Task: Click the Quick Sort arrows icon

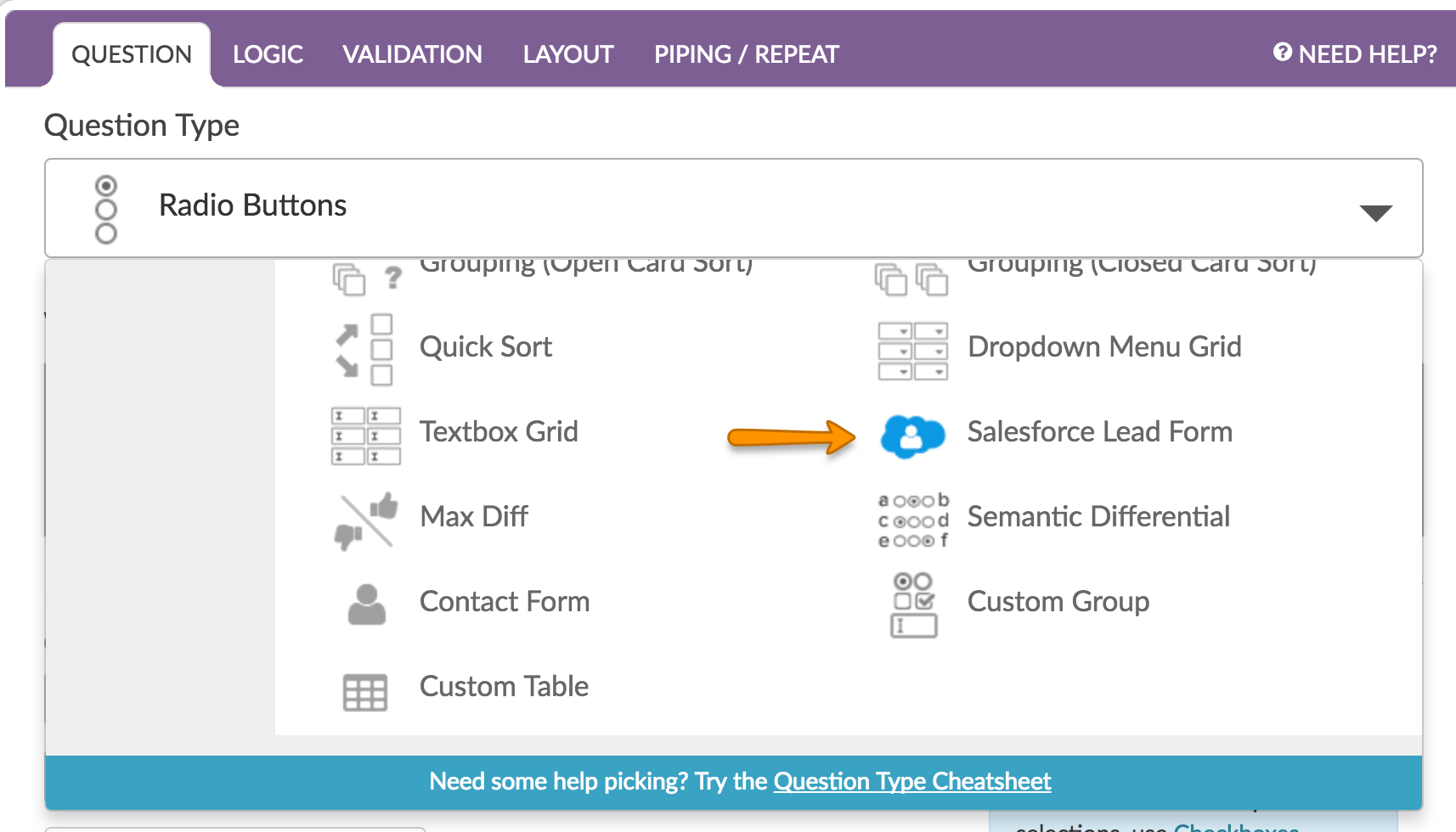Action: point(364,349)
